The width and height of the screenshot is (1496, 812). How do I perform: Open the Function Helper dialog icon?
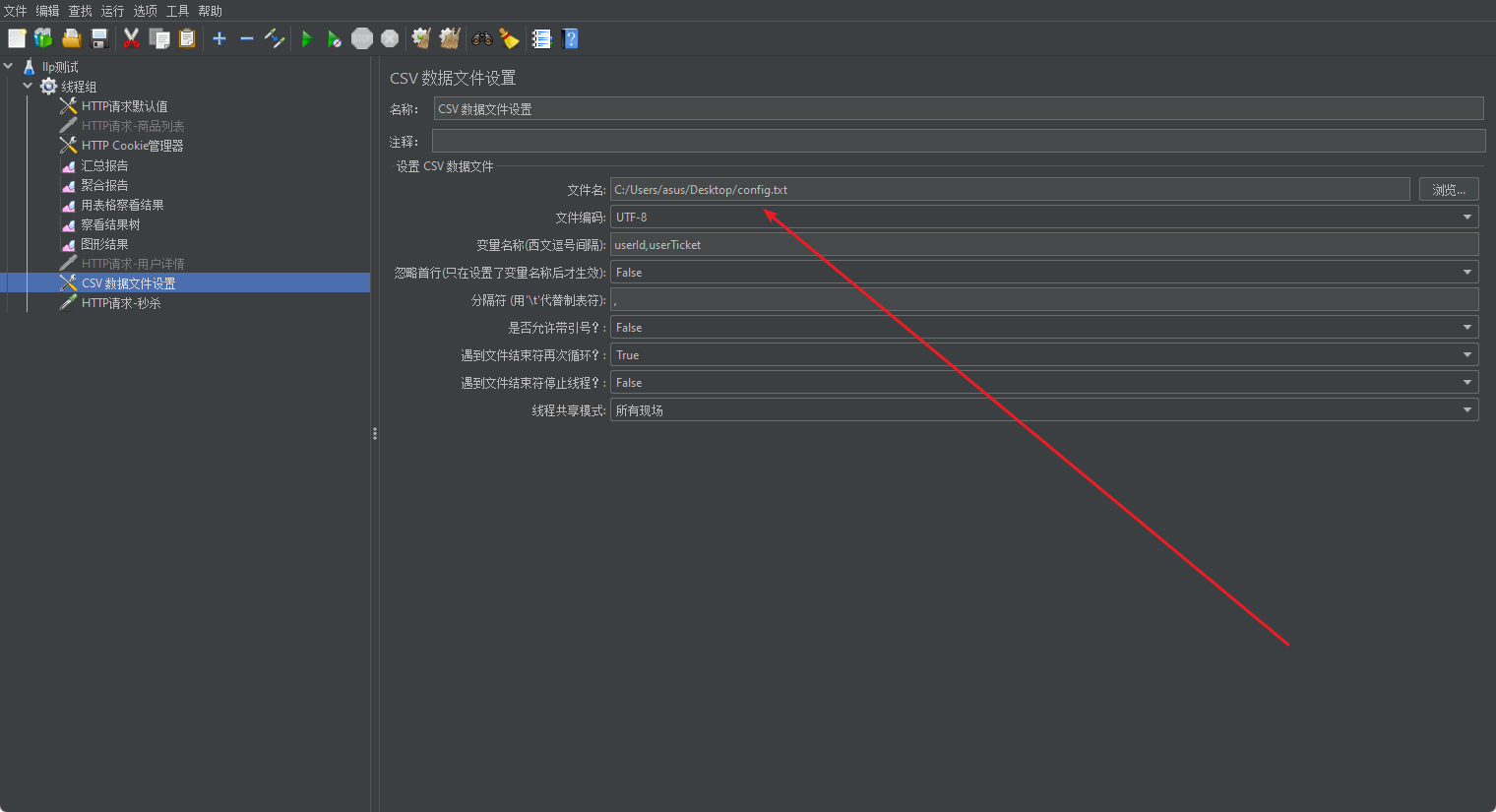[x=541, y=38]
